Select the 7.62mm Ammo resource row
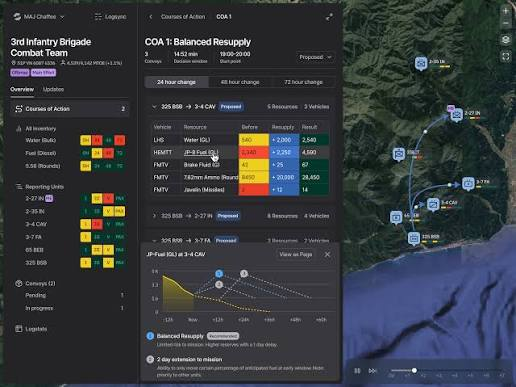Viewport: 516px width, 387px height. [240, 177]
